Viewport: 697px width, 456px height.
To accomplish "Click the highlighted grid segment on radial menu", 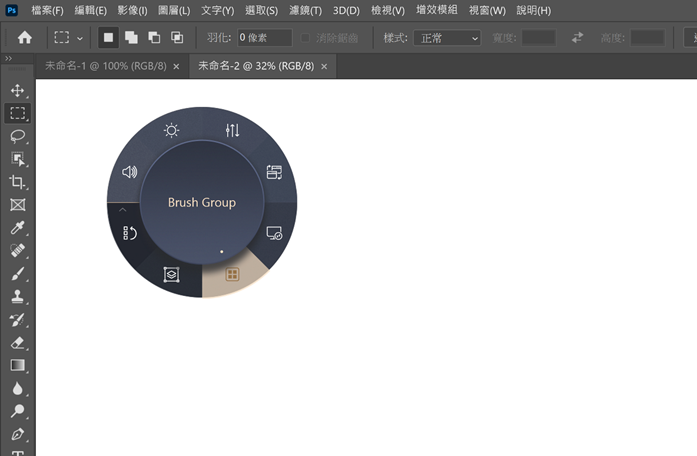I will pos(232,274).
